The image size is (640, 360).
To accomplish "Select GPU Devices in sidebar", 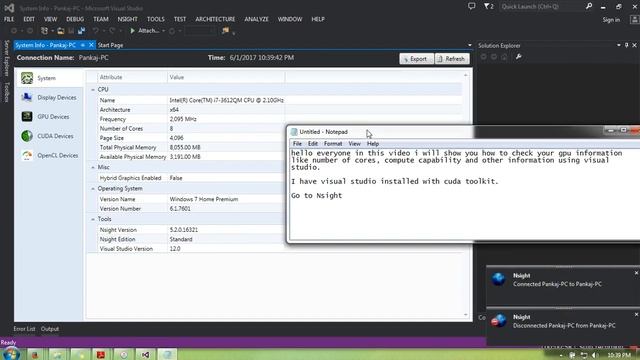I will 49,117.
